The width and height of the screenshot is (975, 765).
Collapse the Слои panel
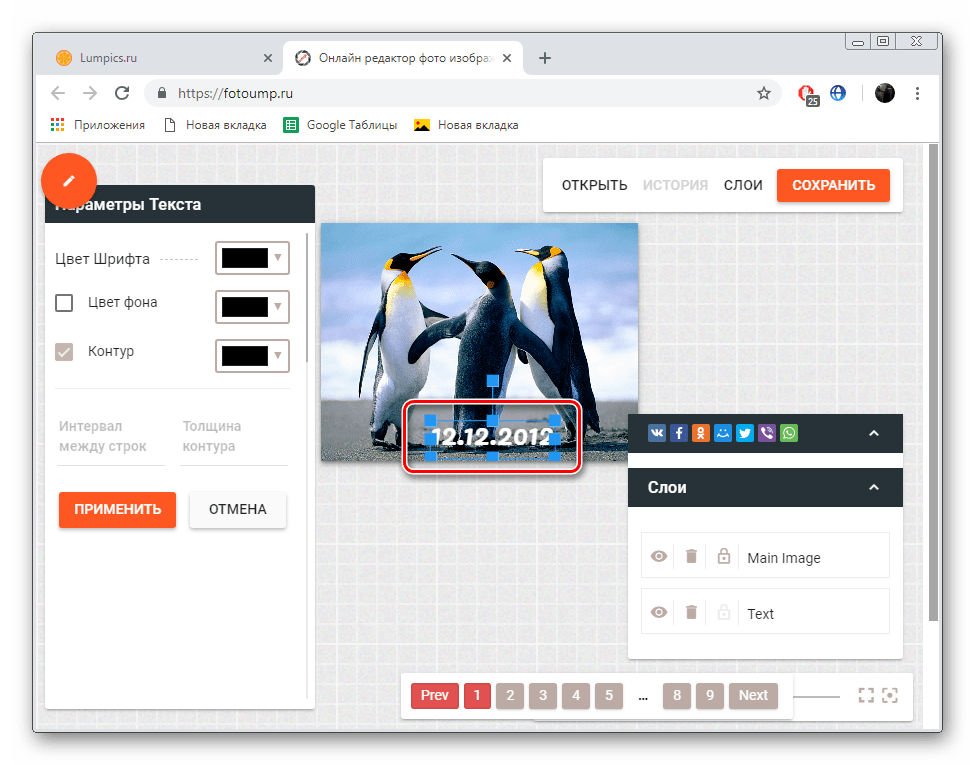[x=873, y=487]
